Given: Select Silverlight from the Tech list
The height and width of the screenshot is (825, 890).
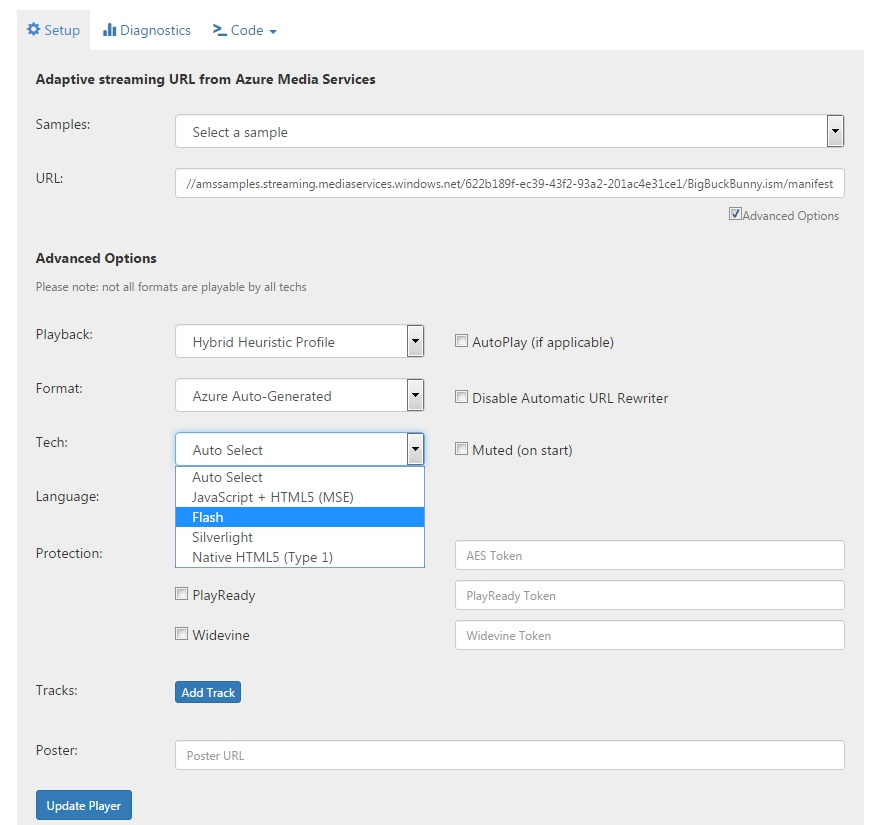Looking at the screenshot, I should [x=223, y=537].
